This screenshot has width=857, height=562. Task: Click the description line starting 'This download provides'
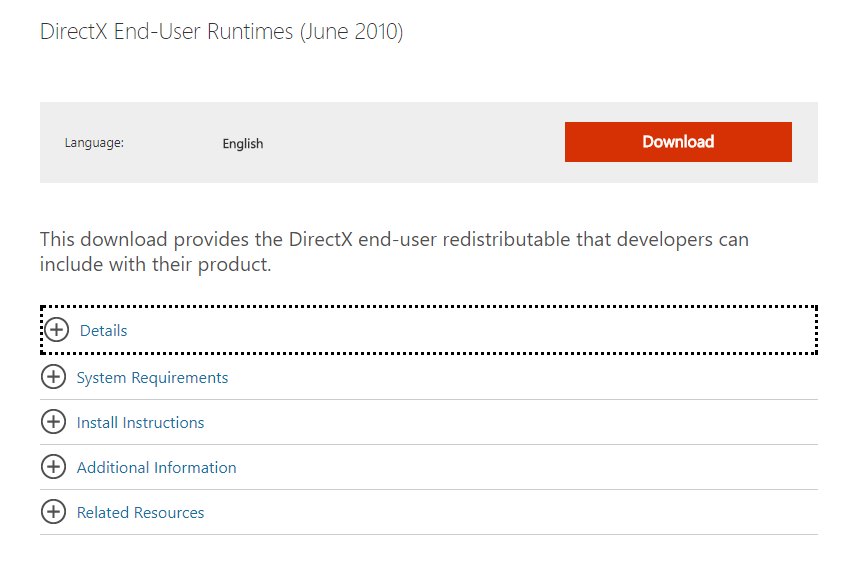(394, 239)
